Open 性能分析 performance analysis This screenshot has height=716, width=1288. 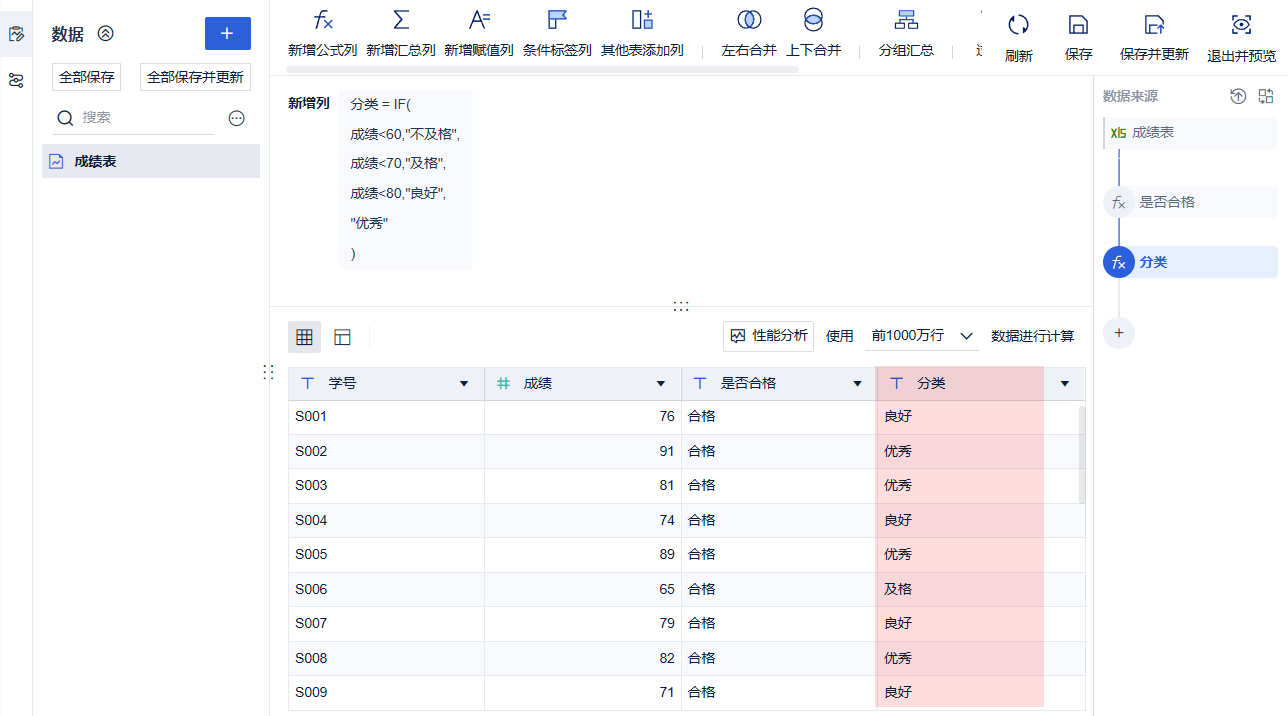point(768,336)
